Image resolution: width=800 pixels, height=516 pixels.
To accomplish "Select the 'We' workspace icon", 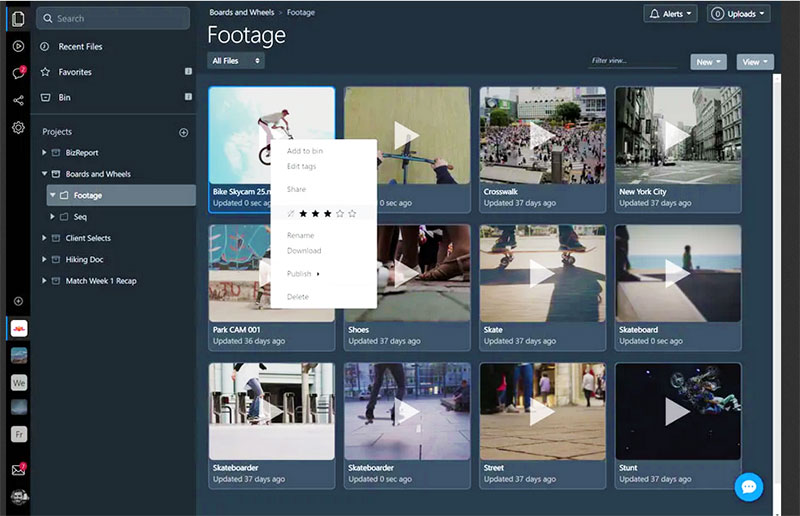I will [x=19, y=382].
